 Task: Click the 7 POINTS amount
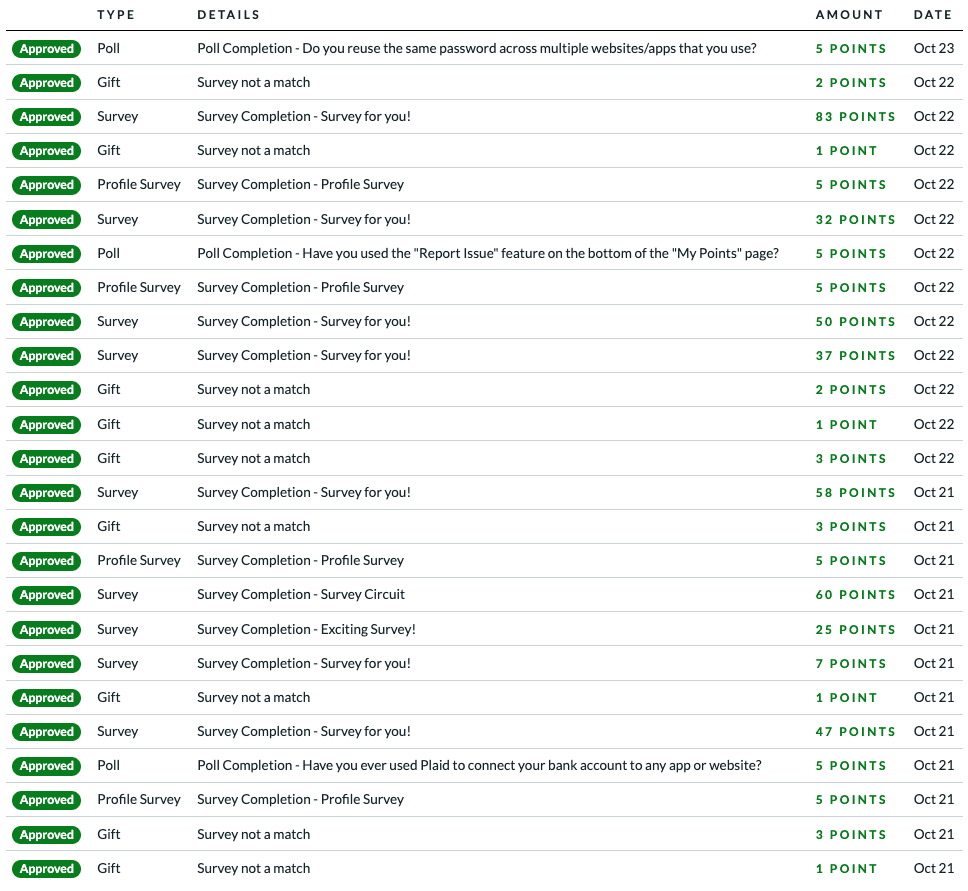pos(851,664)
